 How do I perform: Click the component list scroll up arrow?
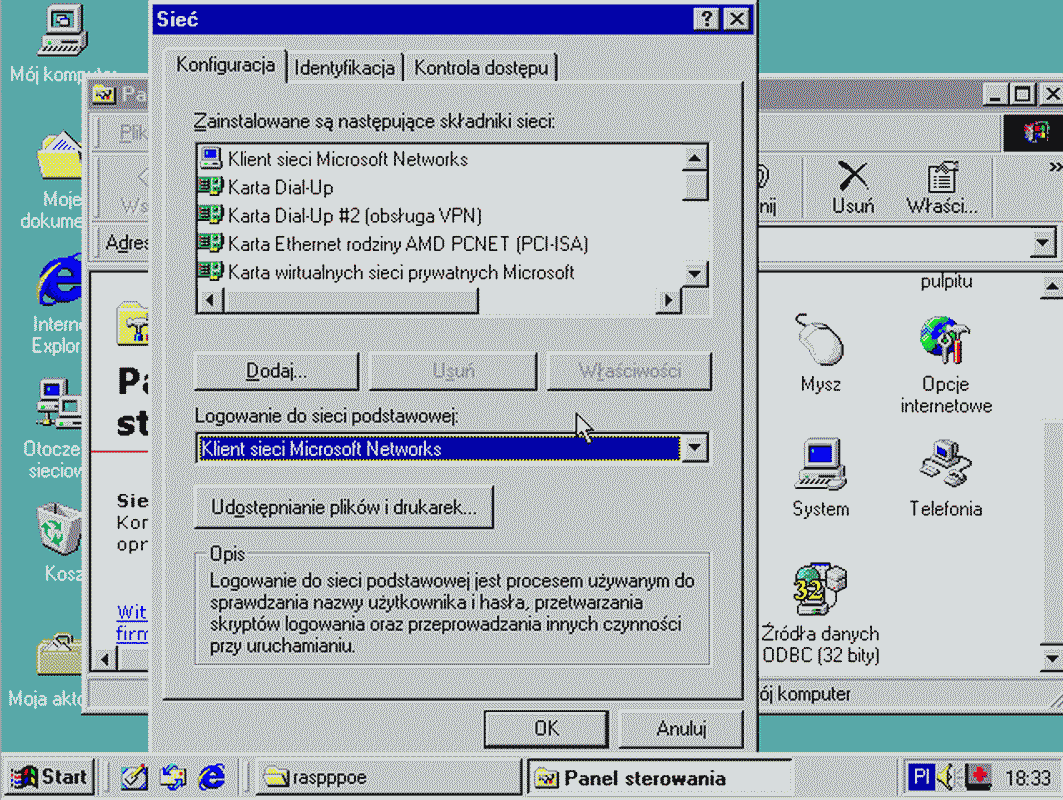coord(694,159)
